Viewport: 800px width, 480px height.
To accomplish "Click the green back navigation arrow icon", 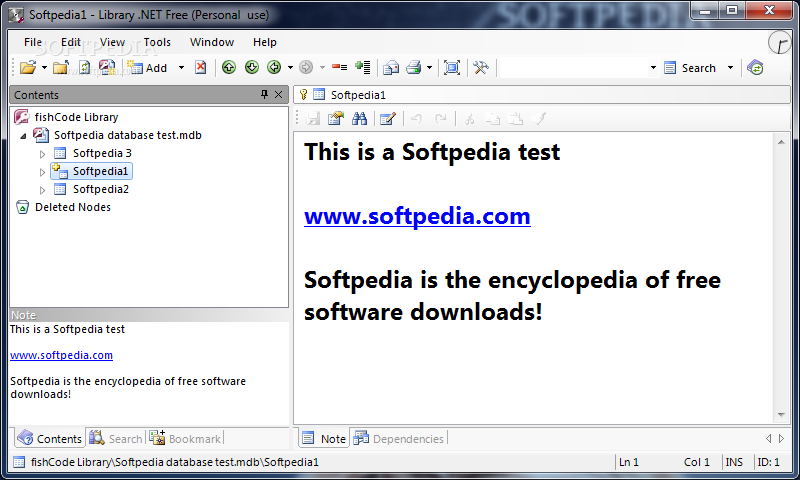I will click(274, 67).
